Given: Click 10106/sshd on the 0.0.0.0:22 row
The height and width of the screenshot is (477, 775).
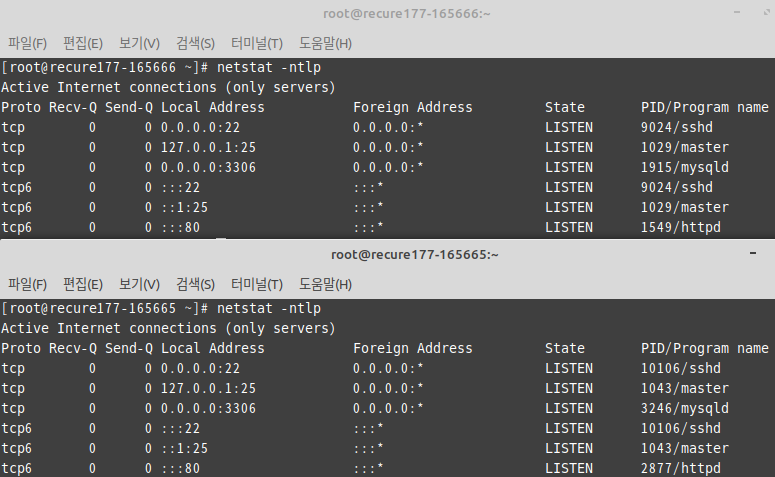Looking at the screenshot, I should tap(681, 368).
